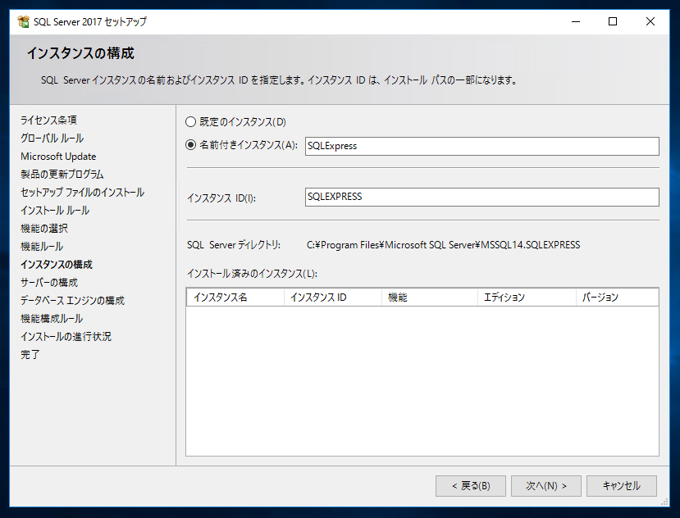Click the インスタンス ID field containing SQLEXPRESS
The height and width of the screenshot is (518, 680).
point(482,197)
